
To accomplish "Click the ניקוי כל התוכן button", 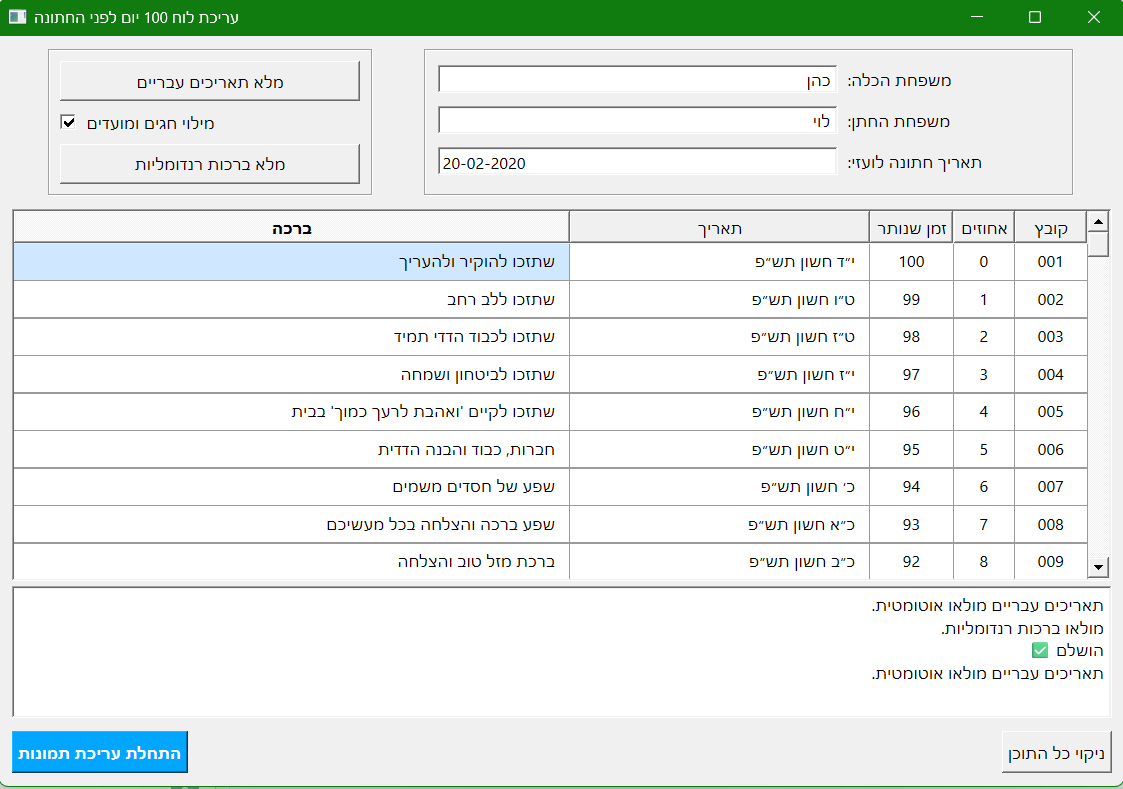I will pyautogui.click(x=1056, y=752).
